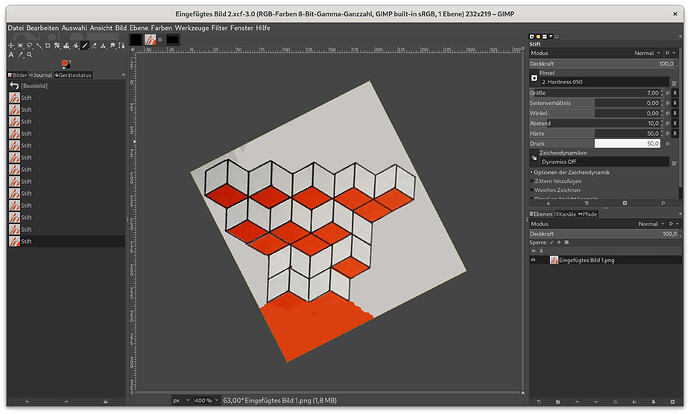Image resolution: width=690 pixels, height=414 pixels.
Task: Hide the Eingefügtes Bild 1.png layer
Action: pos(533,260)
